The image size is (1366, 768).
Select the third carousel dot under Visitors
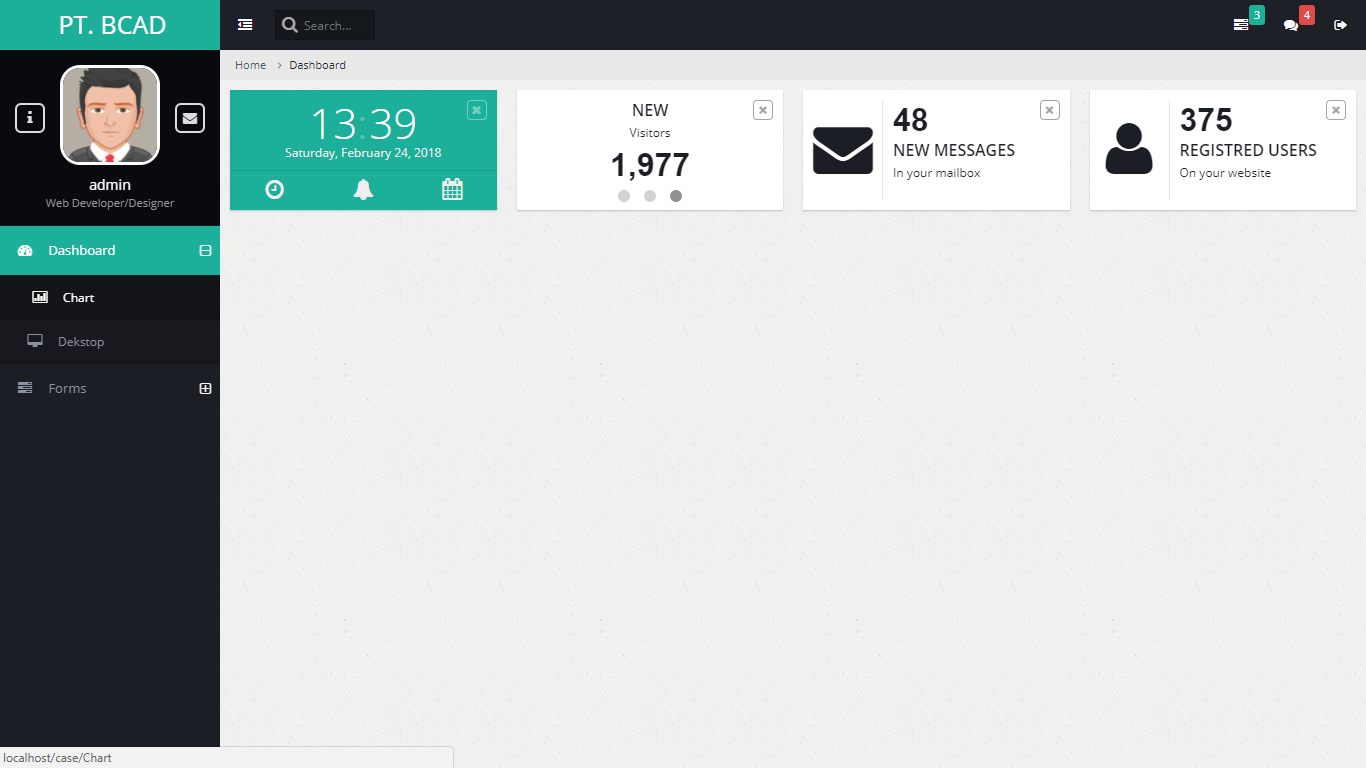pos(676,196)
